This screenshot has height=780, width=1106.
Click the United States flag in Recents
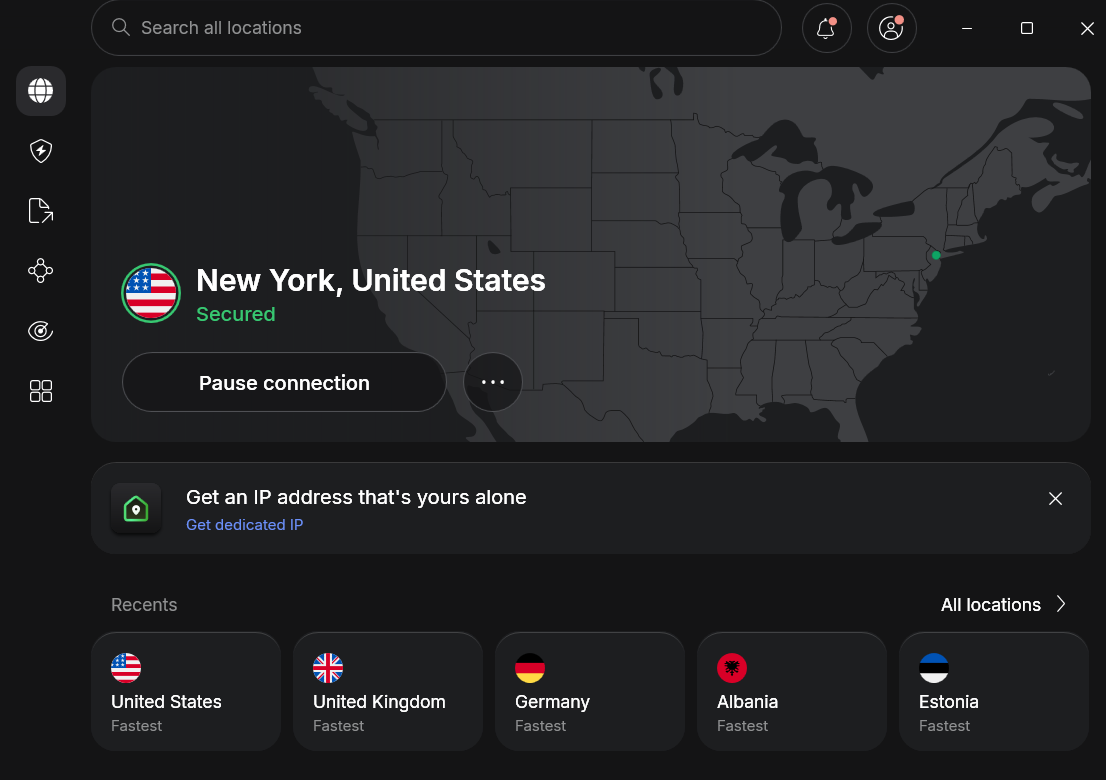(125, 668)
